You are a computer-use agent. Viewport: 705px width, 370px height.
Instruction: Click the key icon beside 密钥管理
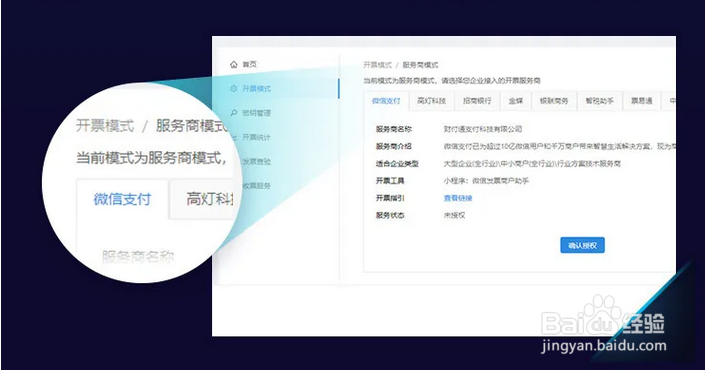coord(233,113)
